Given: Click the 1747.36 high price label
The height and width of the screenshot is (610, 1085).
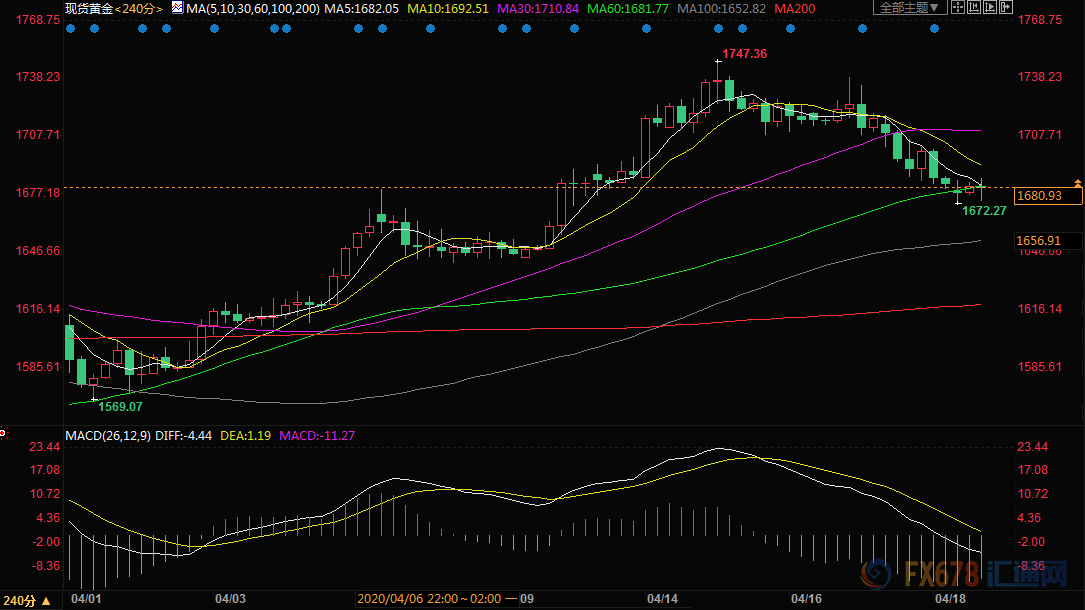Looking at the screenshot, I should point(744,54).
